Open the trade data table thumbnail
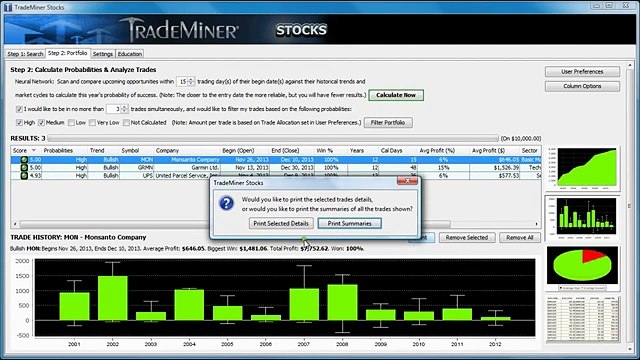 pyautogui.click(x=582, y=319)
